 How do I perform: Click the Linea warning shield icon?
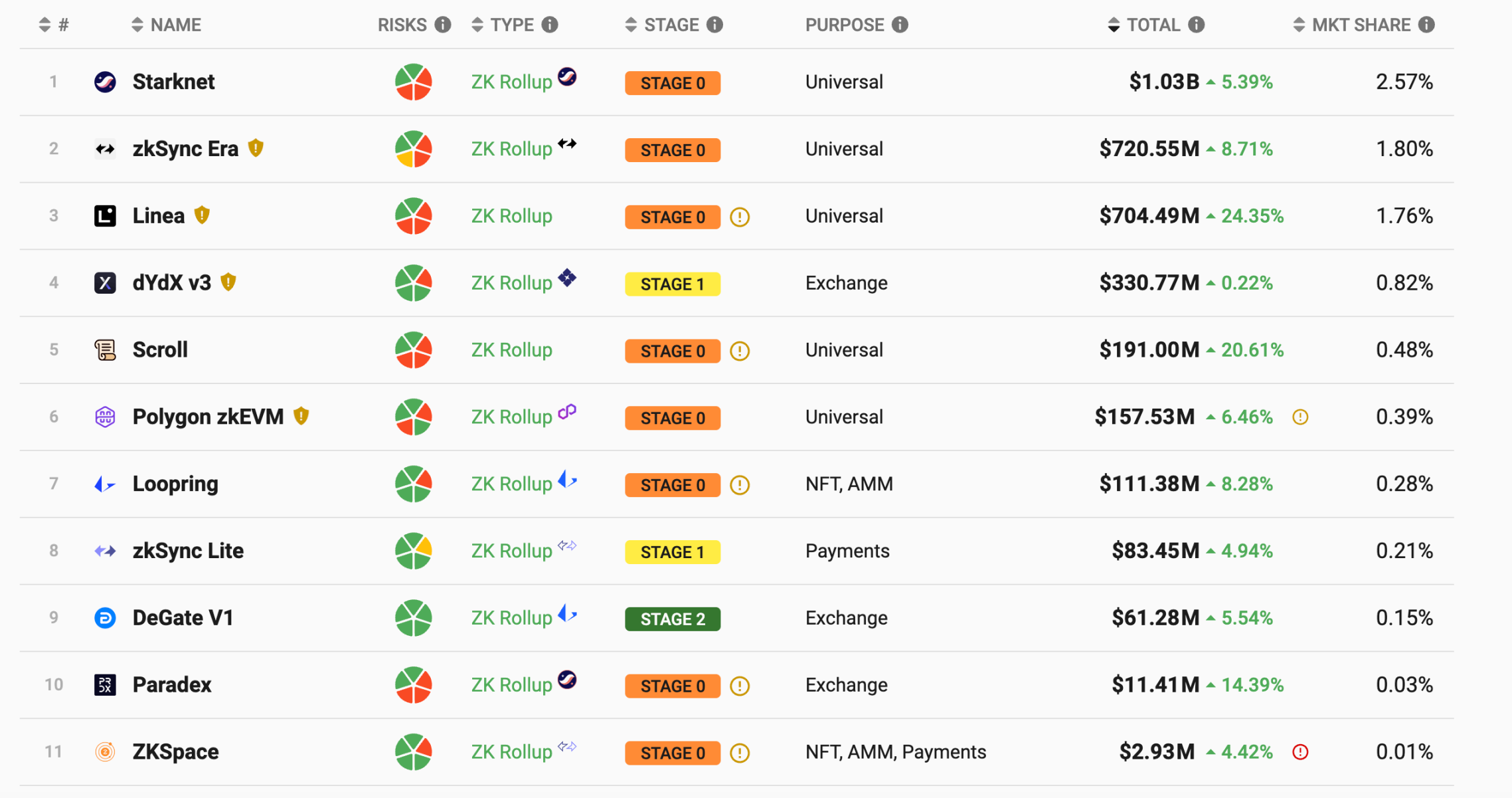point(202,215)
